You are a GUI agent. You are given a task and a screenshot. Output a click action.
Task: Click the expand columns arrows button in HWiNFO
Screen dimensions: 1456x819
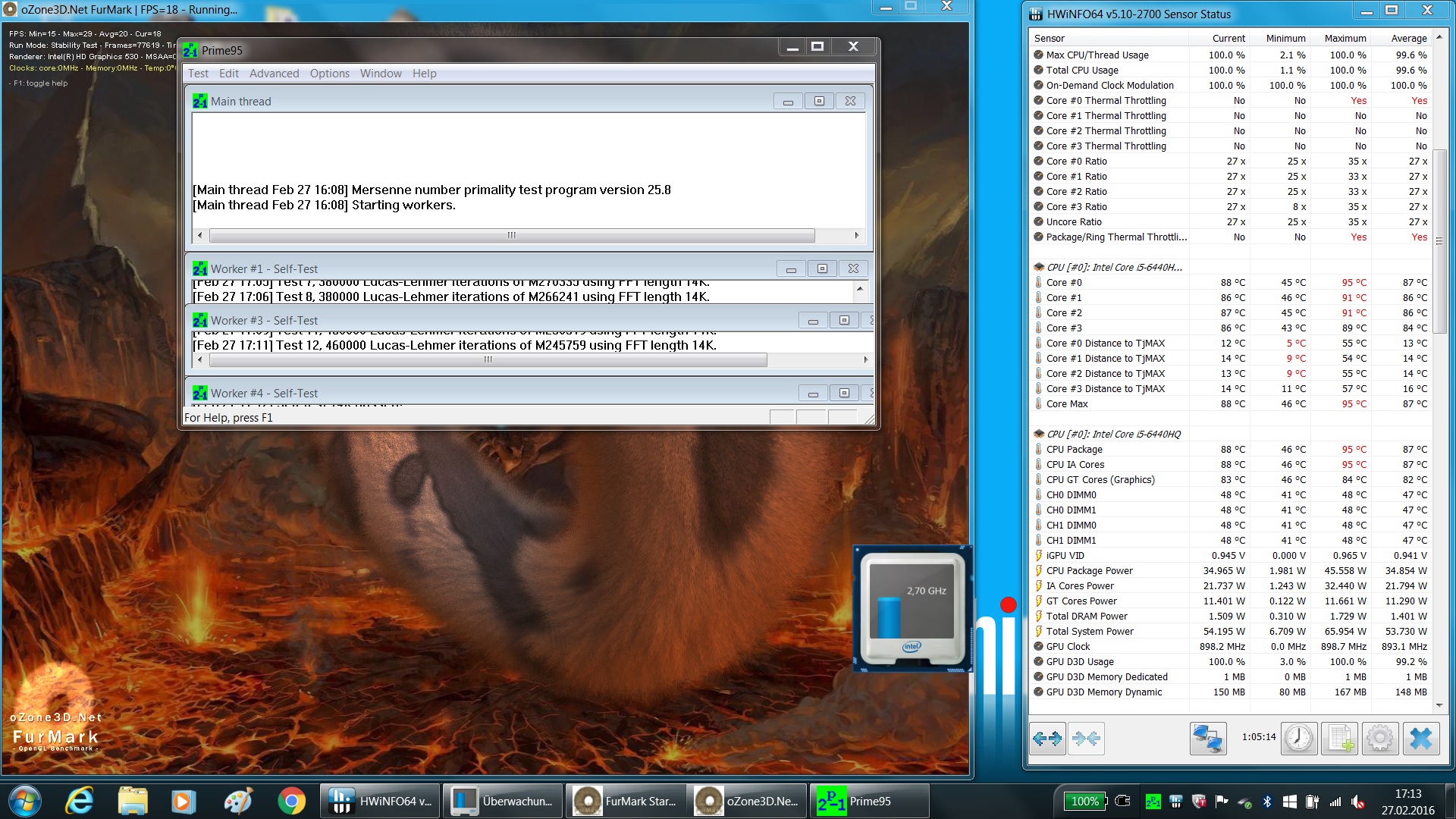pos(1047,738)
